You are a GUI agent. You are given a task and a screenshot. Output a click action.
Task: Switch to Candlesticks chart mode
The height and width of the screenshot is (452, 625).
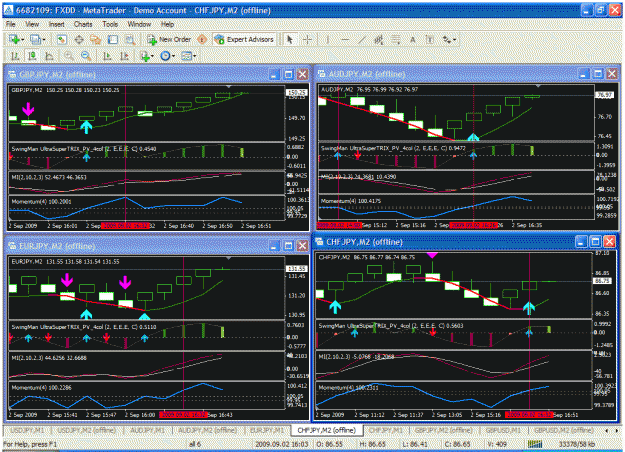coord(32,56)
